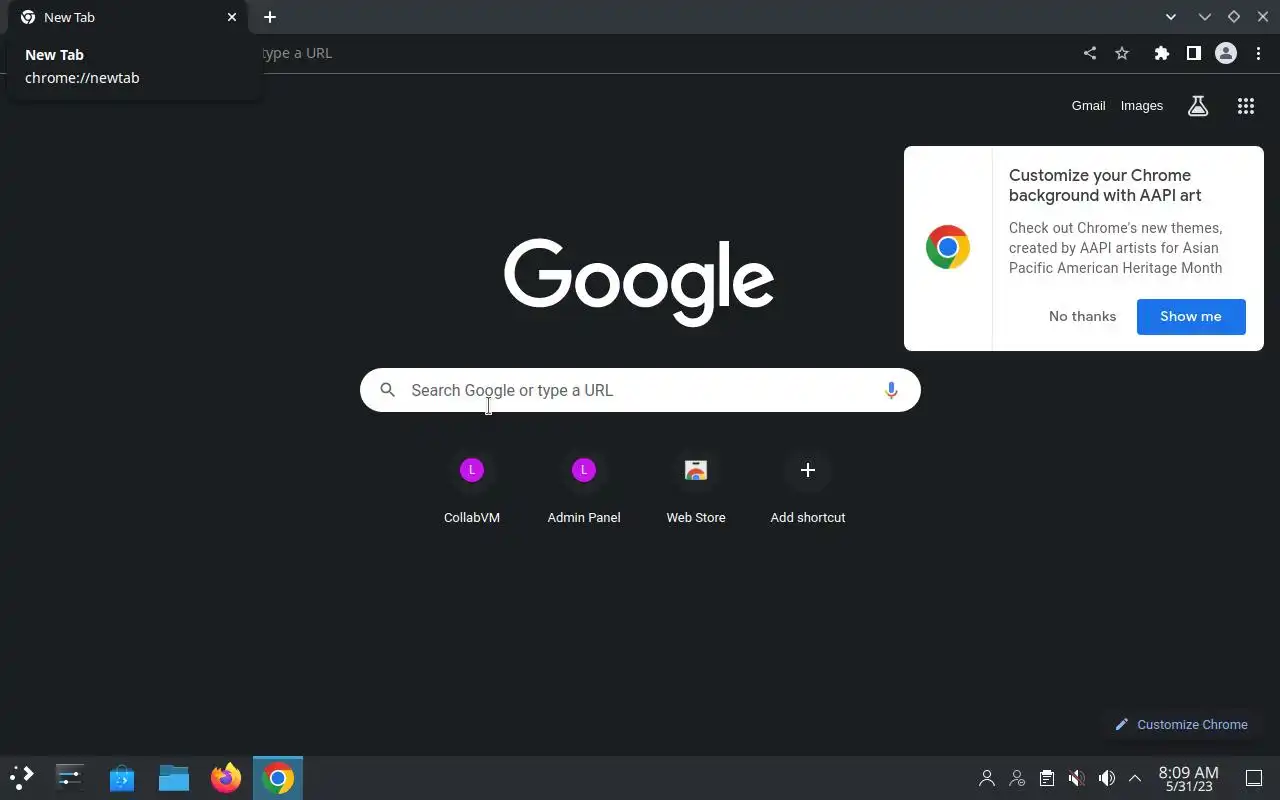Image resolution: width=1280 pixels, height=800 pixels.
Task: Open System Settings taskbar icon
Action: [x=70, y=777]
